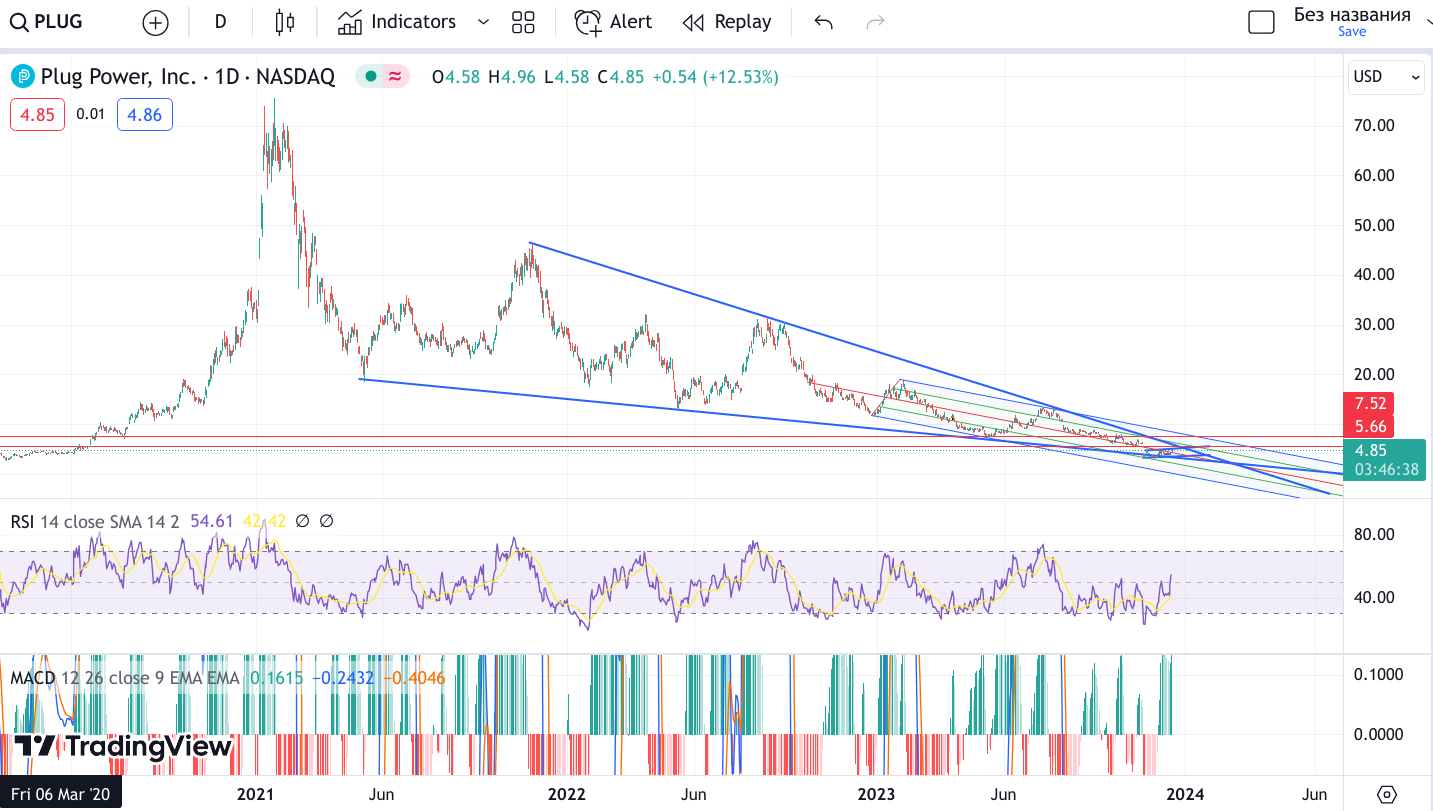Undo the last chart action
The width and height of the screenshot is (1433, 811).
pyautogui.click(x=823, y=22)
